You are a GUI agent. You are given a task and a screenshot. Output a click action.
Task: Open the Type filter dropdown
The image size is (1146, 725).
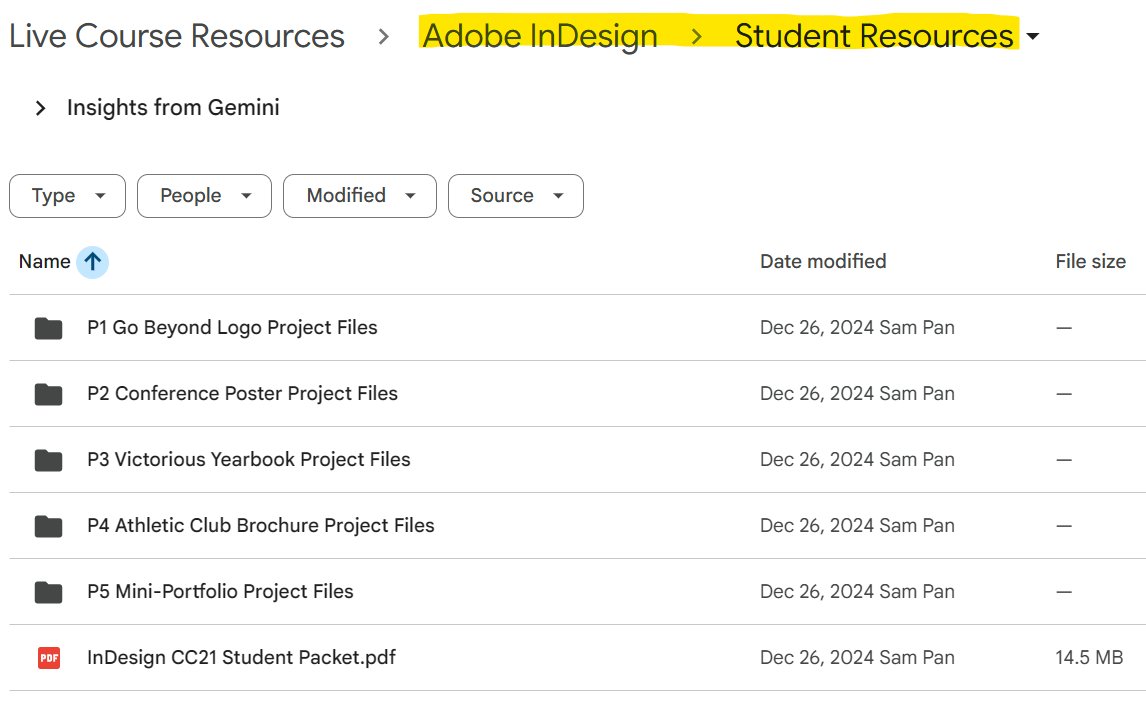click(x=67, y=196)
